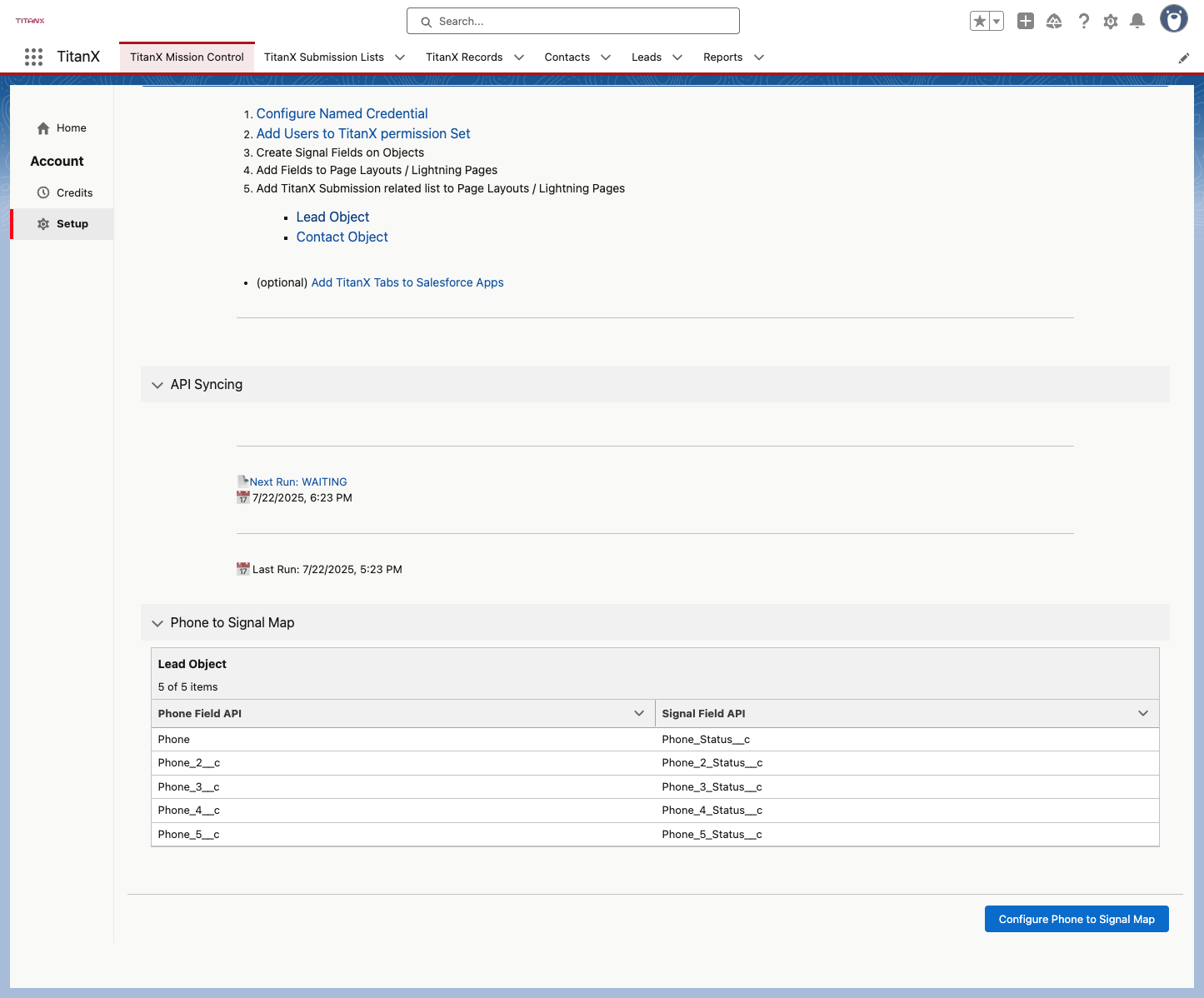Open the Notifications bell icon
Image resolution: width=1204 pixels, height=998 pixels.
[x=1137, y=22]
